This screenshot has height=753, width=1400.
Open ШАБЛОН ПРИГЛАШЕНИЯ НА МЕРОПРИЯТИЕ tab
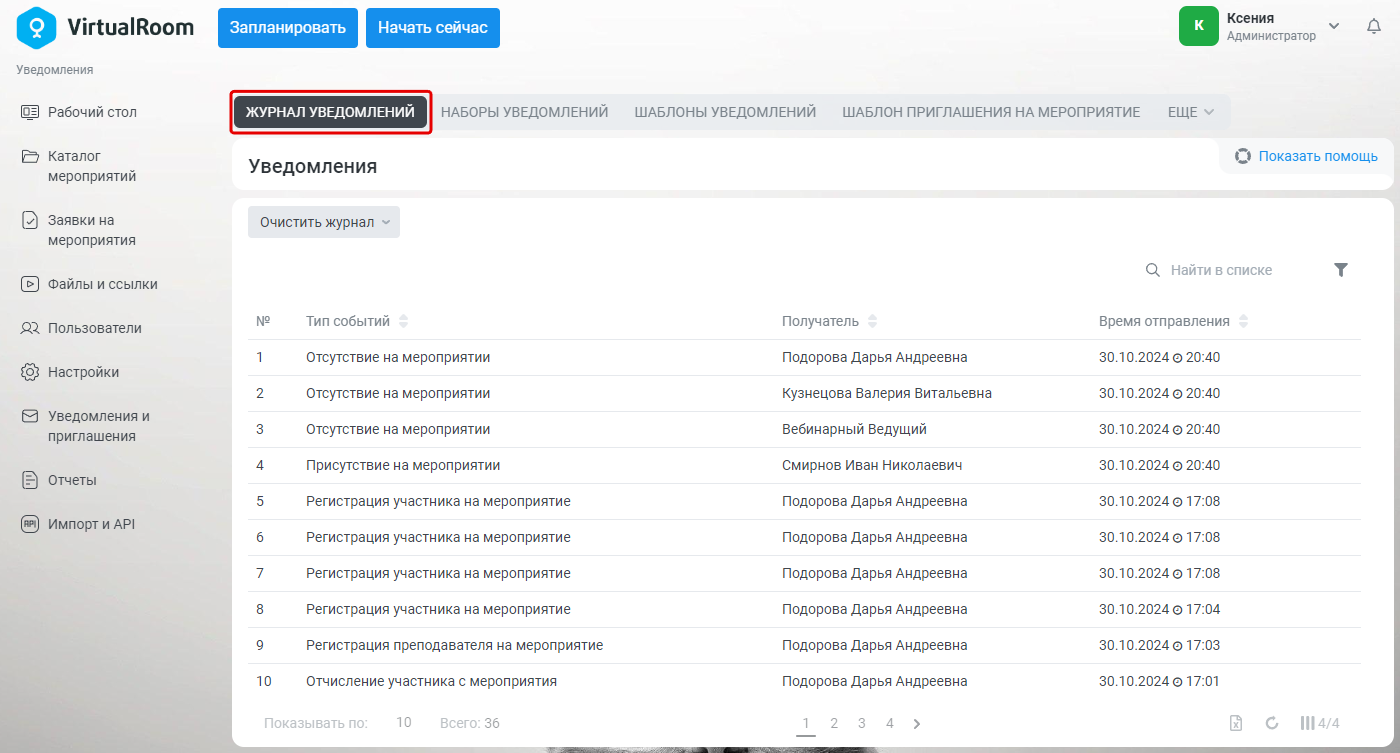(991, 112)
